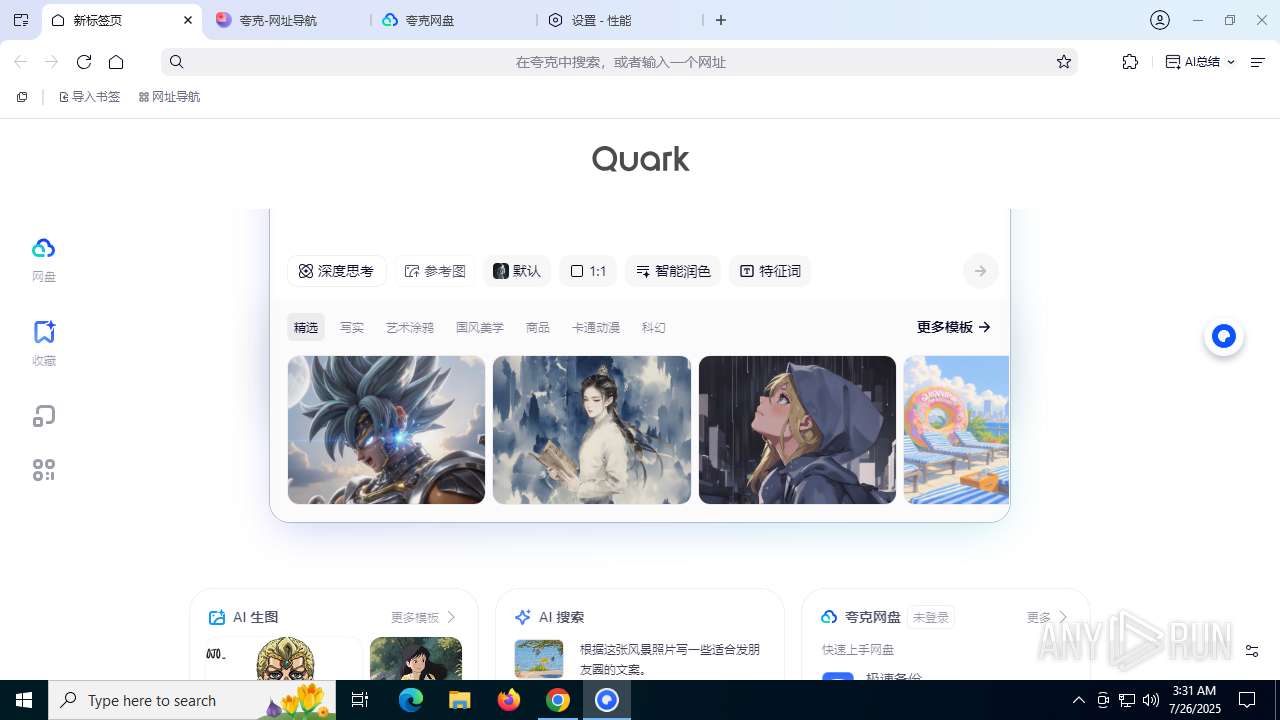Show hidden system tray icons chevron

tap(1079, 700)
